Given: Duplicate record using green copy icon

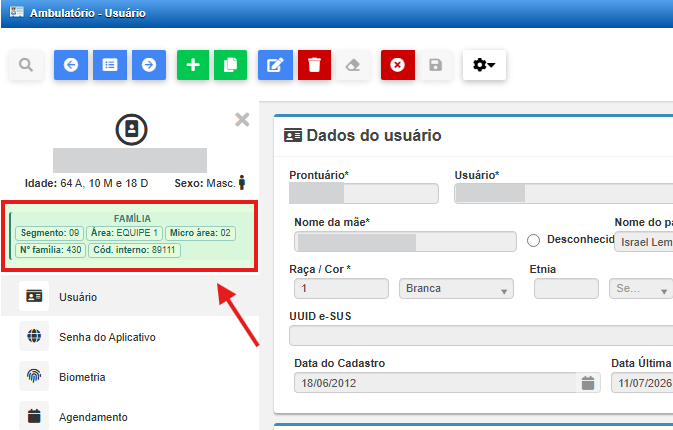Looking at the screenshot, I should [230, 65].
